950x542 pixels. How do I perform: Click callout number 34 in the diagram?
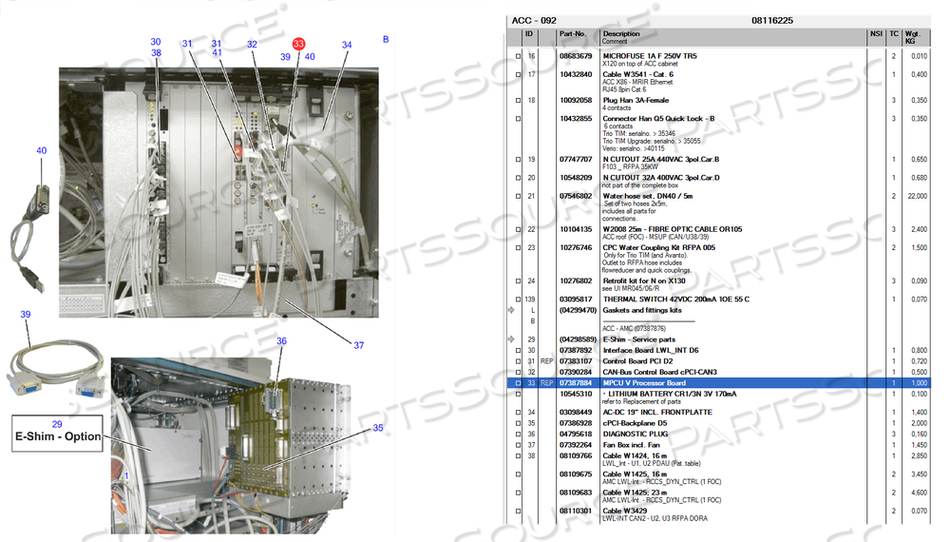tap(346, 45)
